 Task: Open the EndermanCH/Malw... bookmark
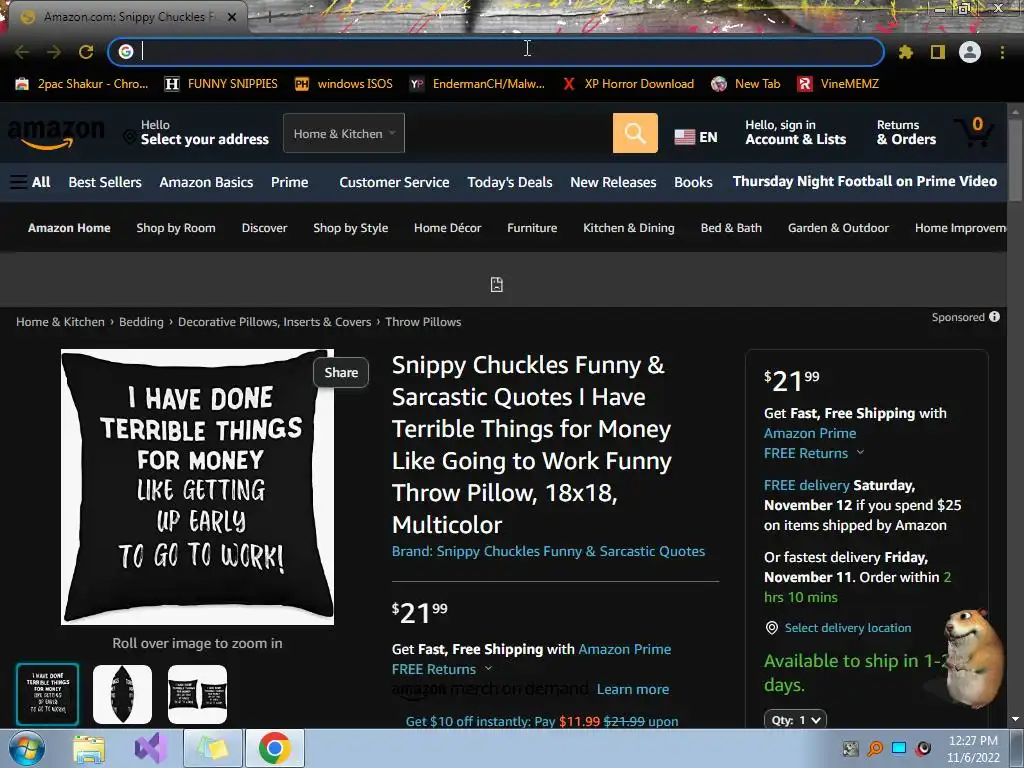coord(477,84)
